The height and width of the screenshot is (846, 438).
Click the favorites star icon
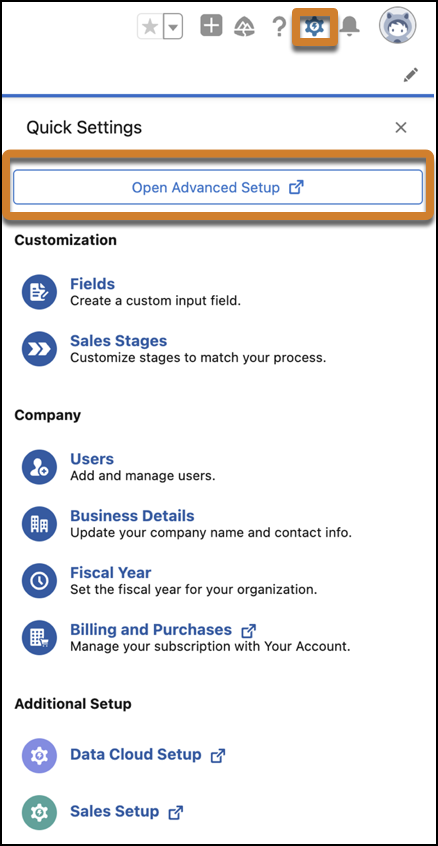[x=150, y=27]
